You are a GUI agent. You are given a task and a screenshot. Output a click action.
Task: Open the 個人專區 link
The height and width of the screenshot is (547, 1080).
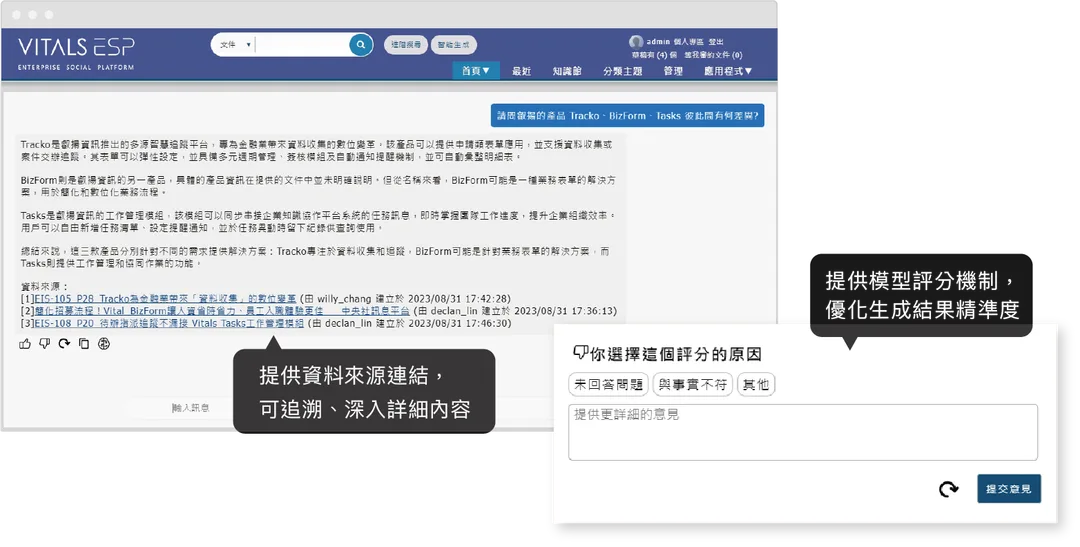pyautogui.click(x=689, y=42)
